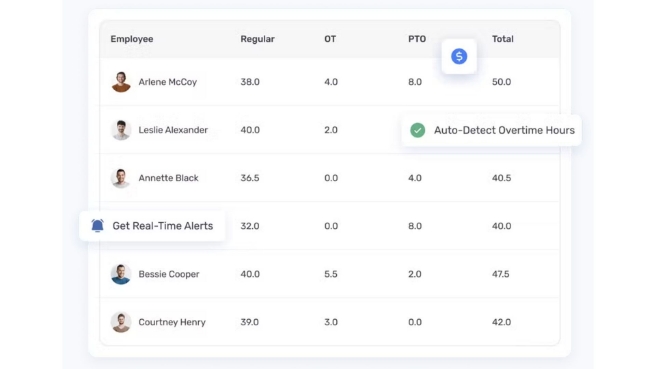Click the regular hours value 32.0
Viewport: 656px width, 369px height.
tap(250, 226)
